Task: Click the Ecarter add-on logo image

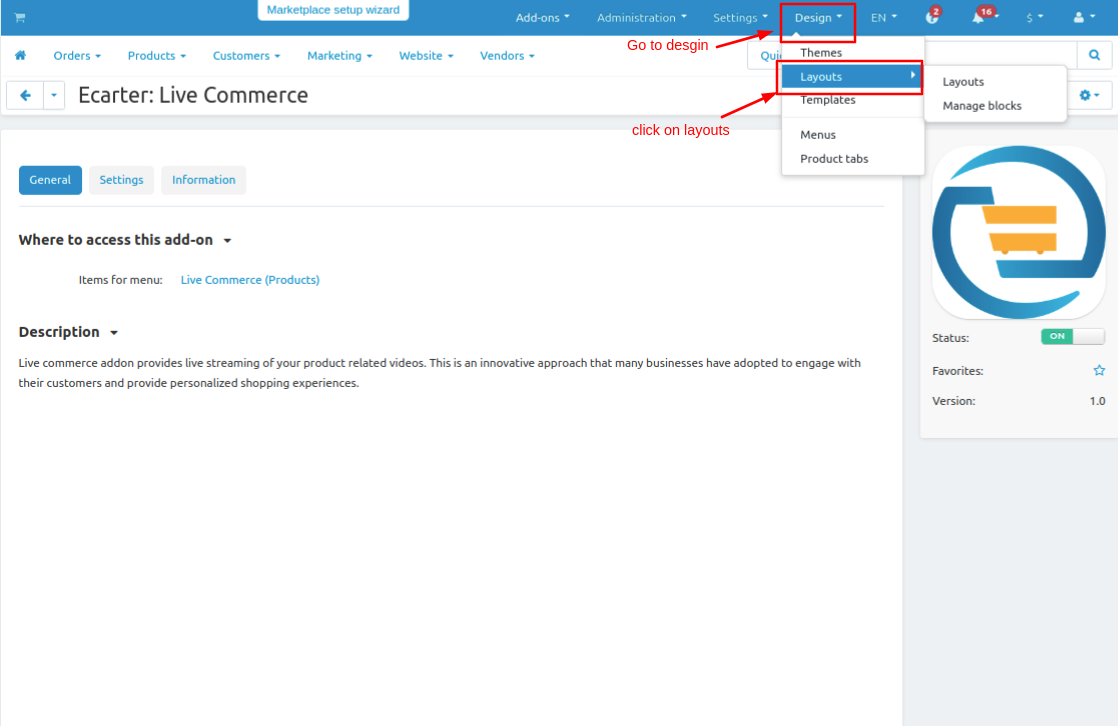Action: [1018, 233]
